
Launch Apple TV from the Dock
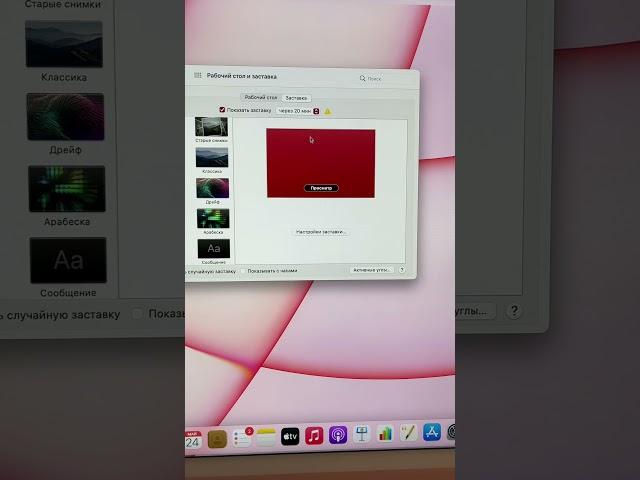290,436
